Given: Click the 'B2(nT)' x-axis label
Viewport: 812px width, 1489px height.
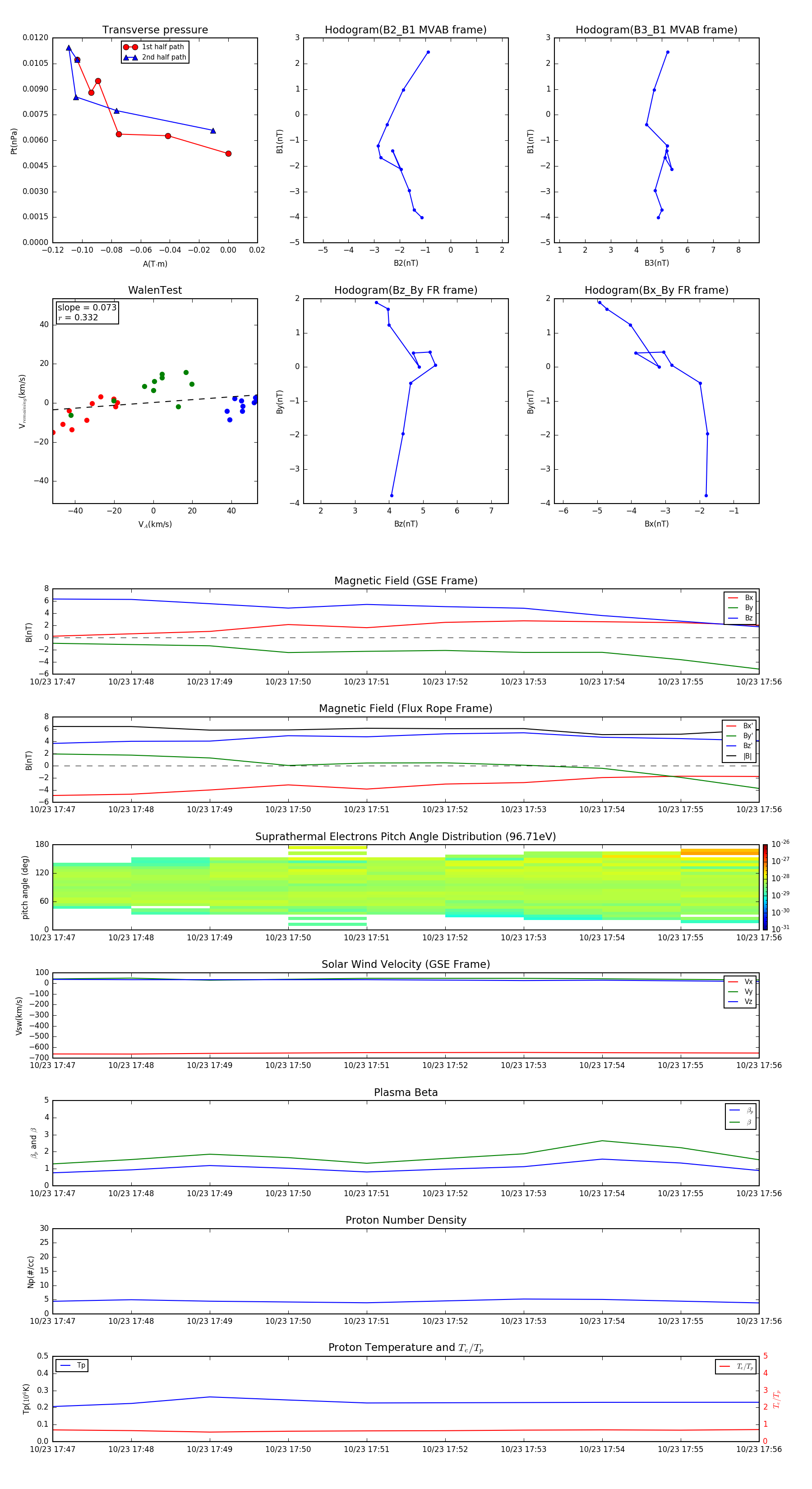Looking at the screenshot, I should coord(406,263).
